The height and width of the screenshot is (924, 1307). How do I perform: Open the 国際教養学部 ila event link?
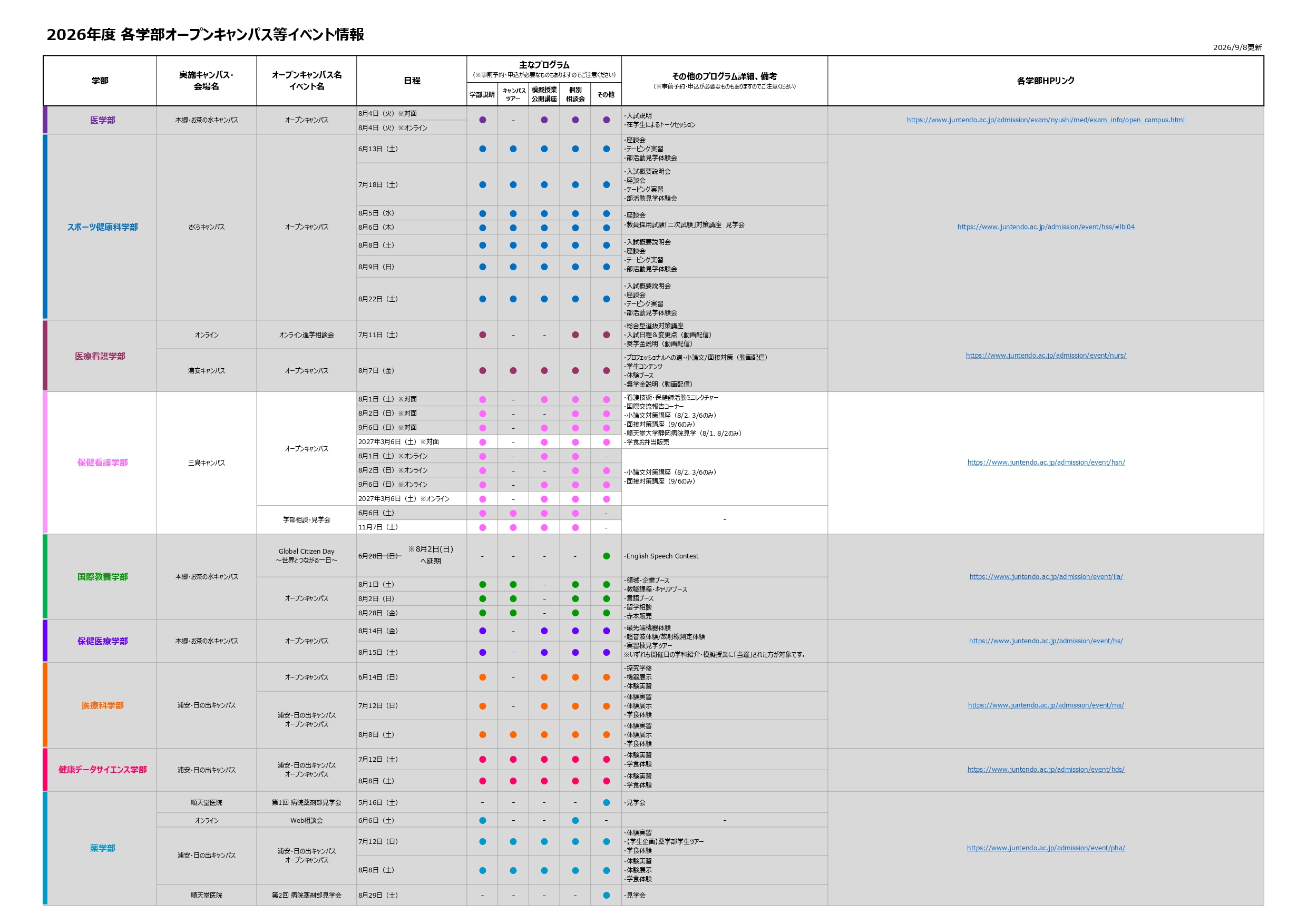tap(1046, 577)
